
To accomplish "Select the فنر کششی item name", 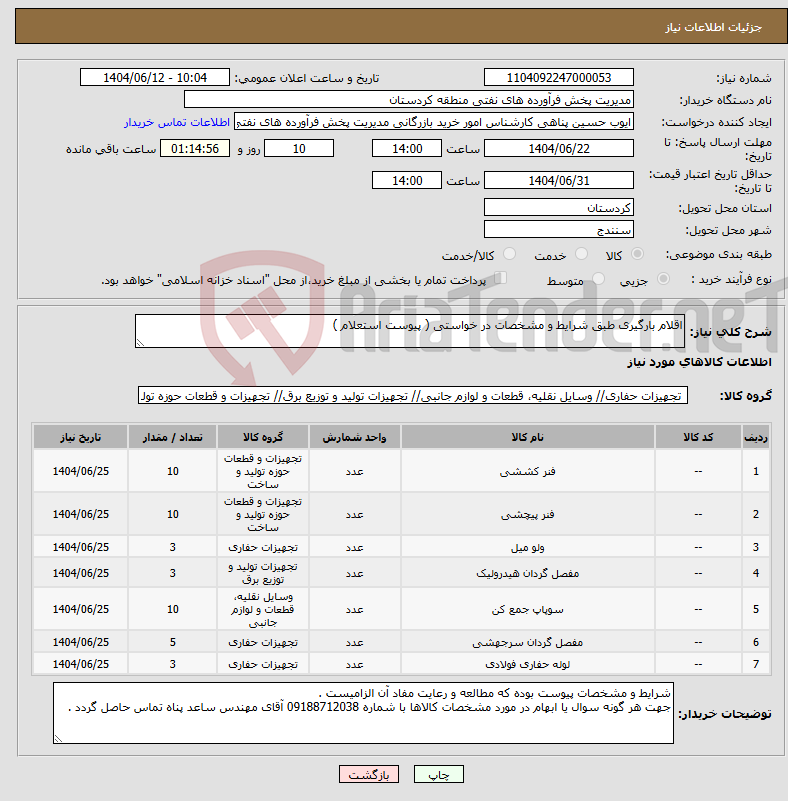I will click(528, 472).
